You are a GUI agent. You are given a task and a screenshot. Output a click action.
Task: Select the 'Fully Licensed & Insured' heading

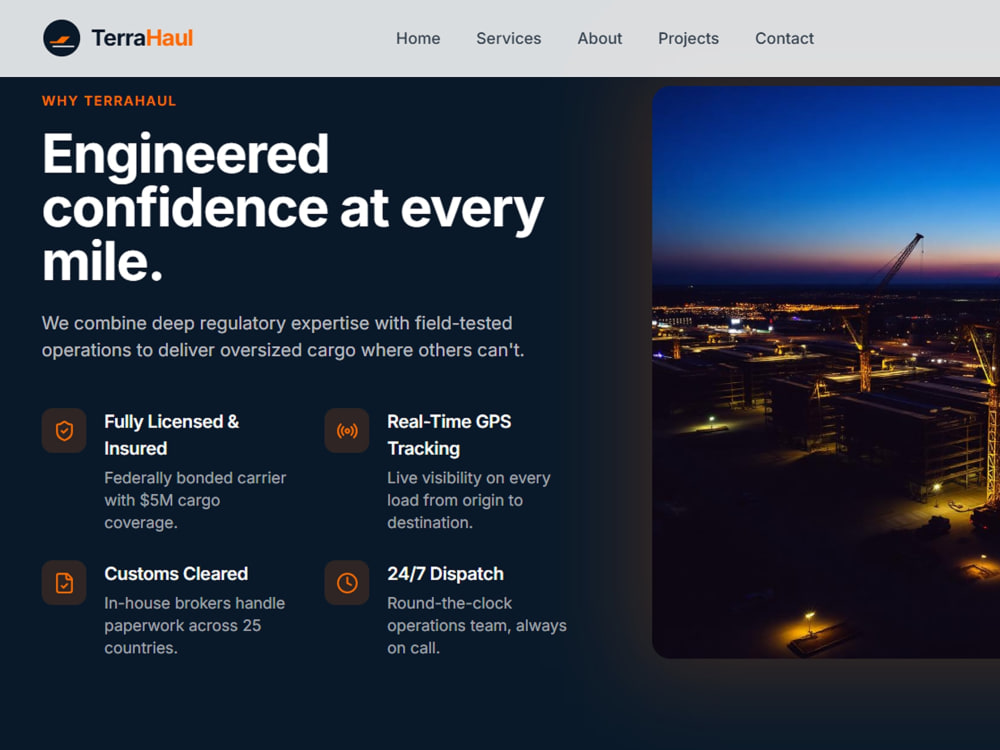[x=172, y=435]
